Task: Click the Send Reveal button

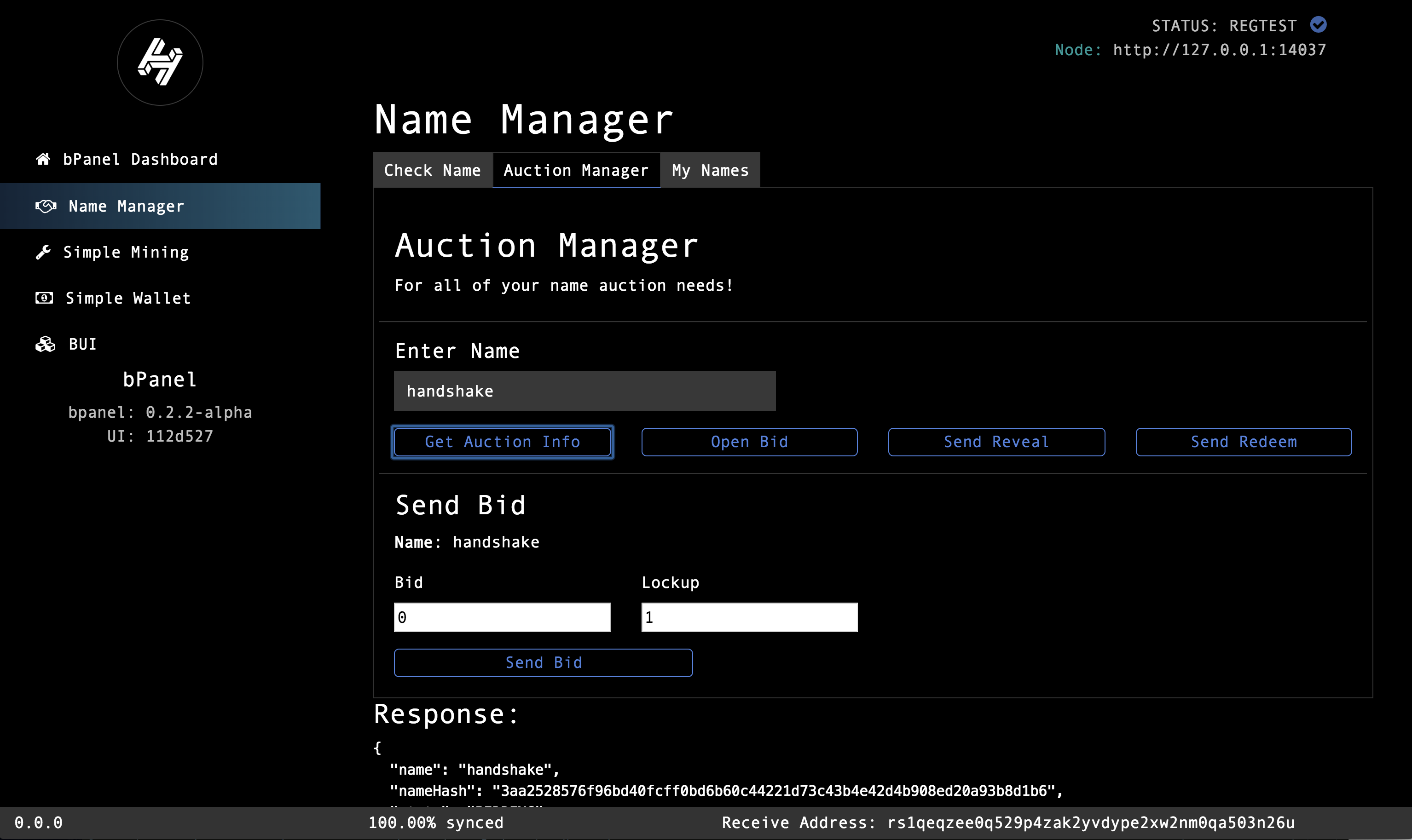Action: click(x=996, y=442)
